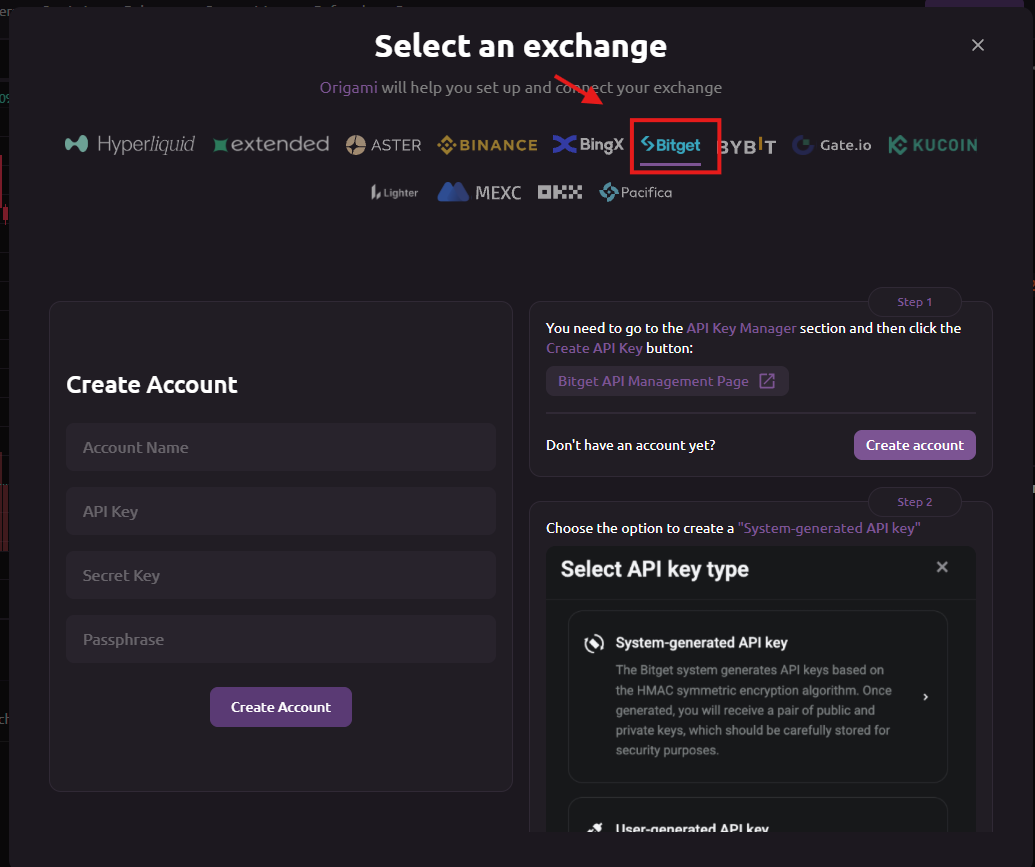Click the Select API key type heading

pyautogui.click(x=655, y=569)
